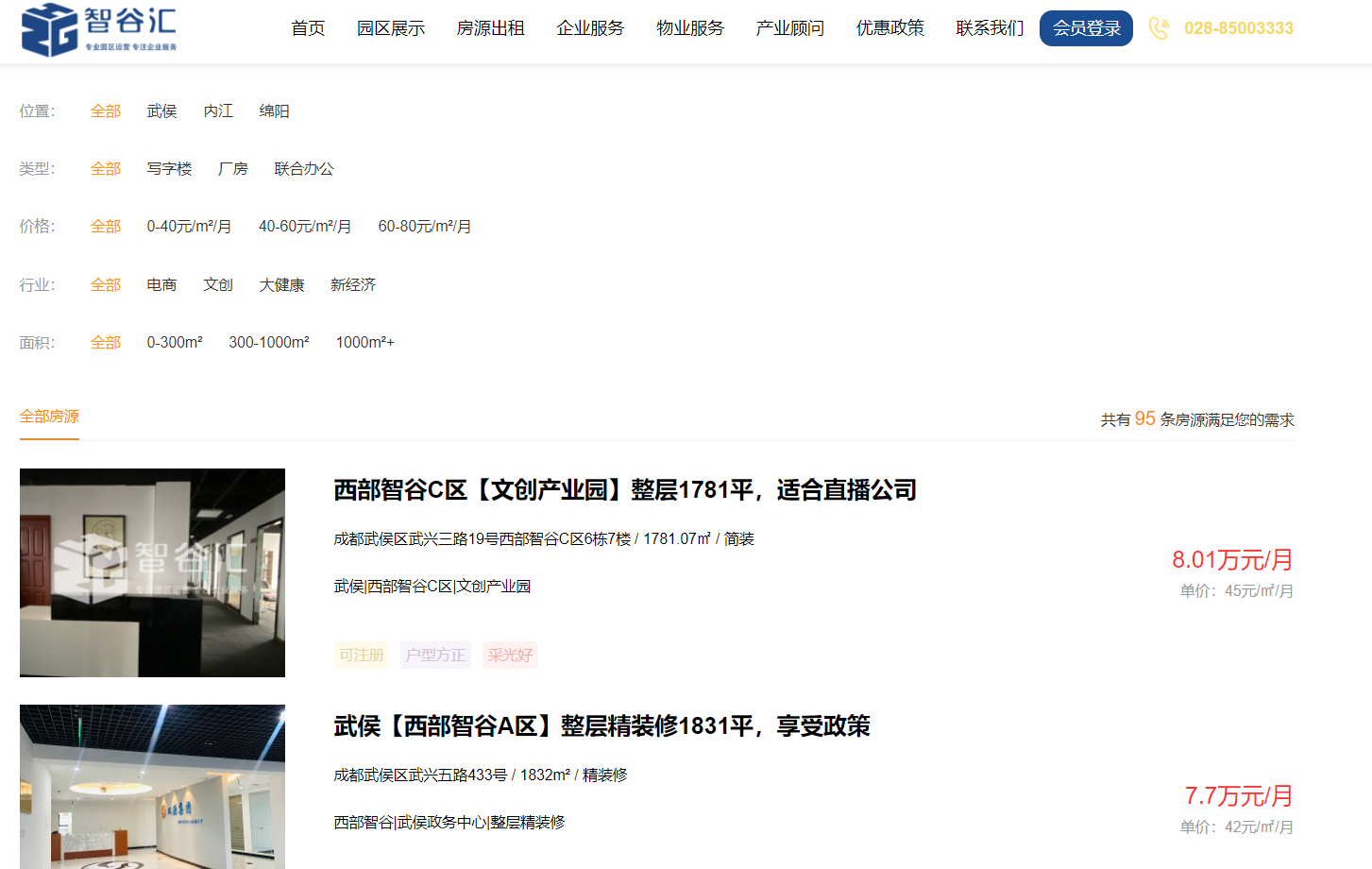
Task: Filter location by 绵阳
Action: click(x=275, y=111)
